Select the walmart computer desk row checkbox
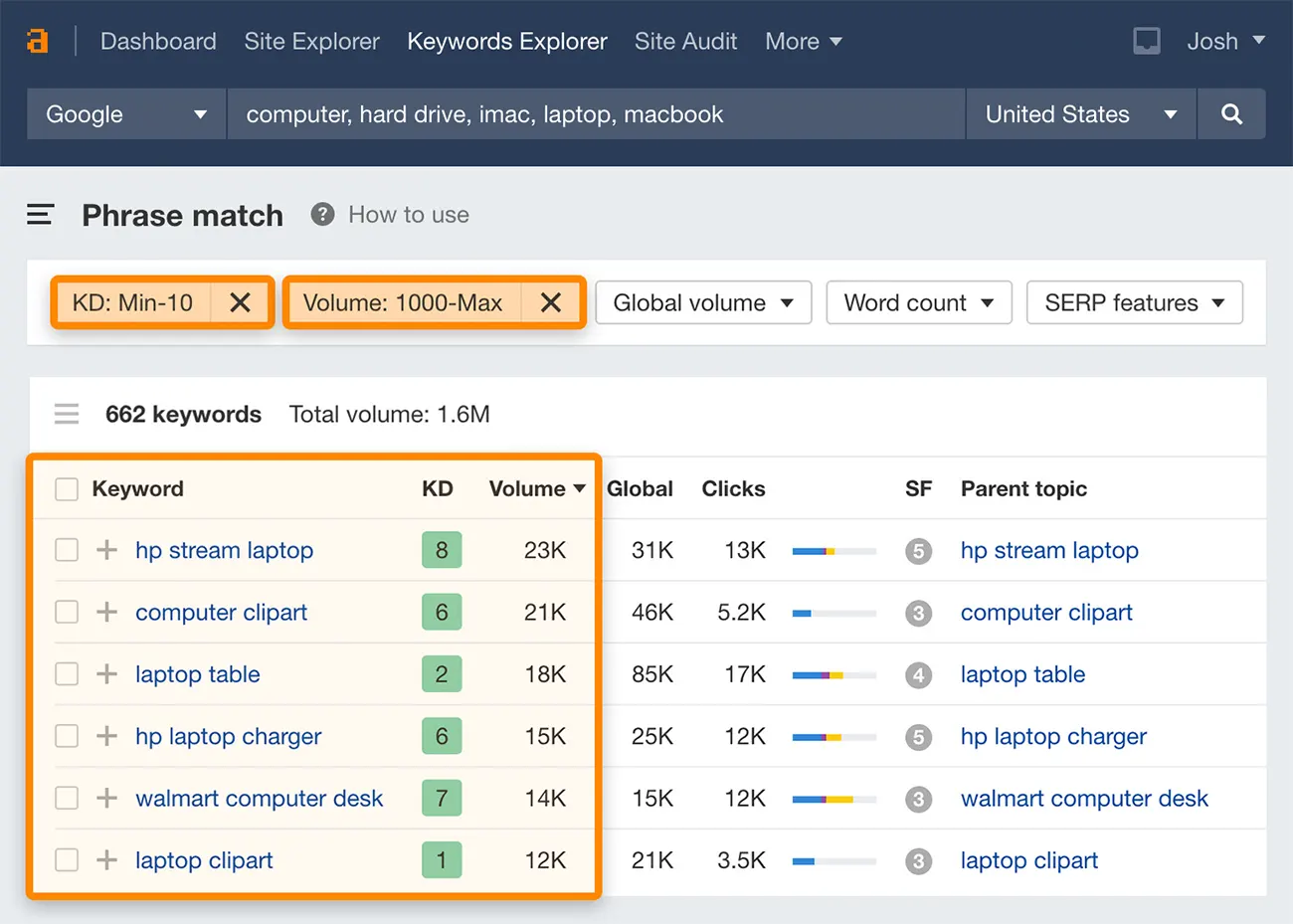The image size is (1293, 924). pos(67,799)
